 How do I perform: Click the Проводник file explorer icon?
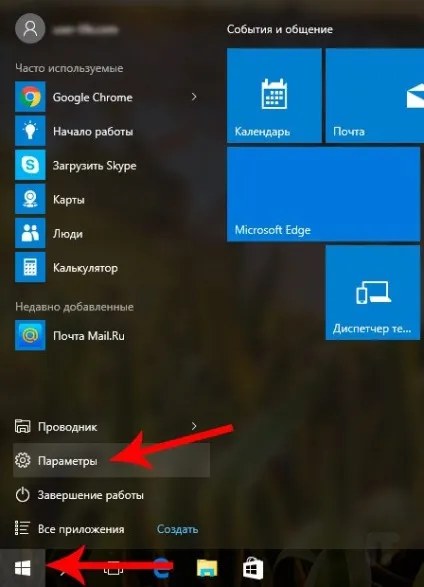tap(22, 426)
